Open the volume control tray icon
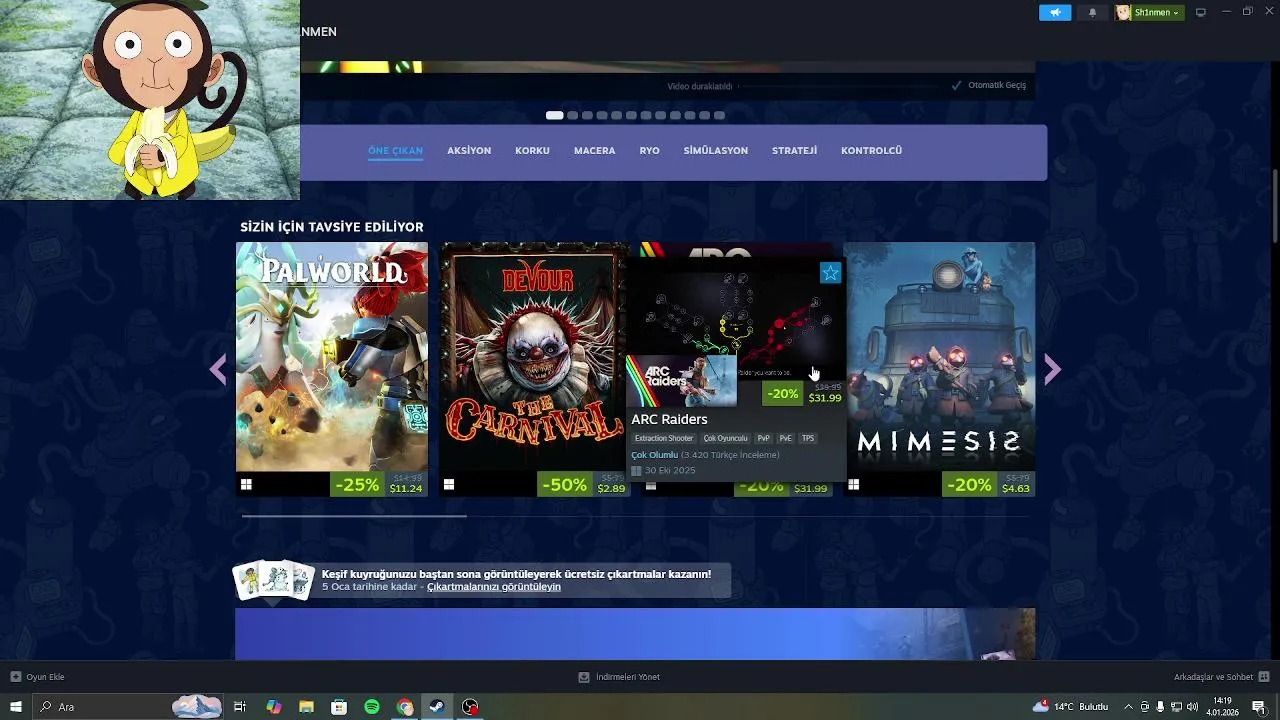The width and height of the screenshot is (1280, 720). pyautogui.click(x=1192, y=707)
